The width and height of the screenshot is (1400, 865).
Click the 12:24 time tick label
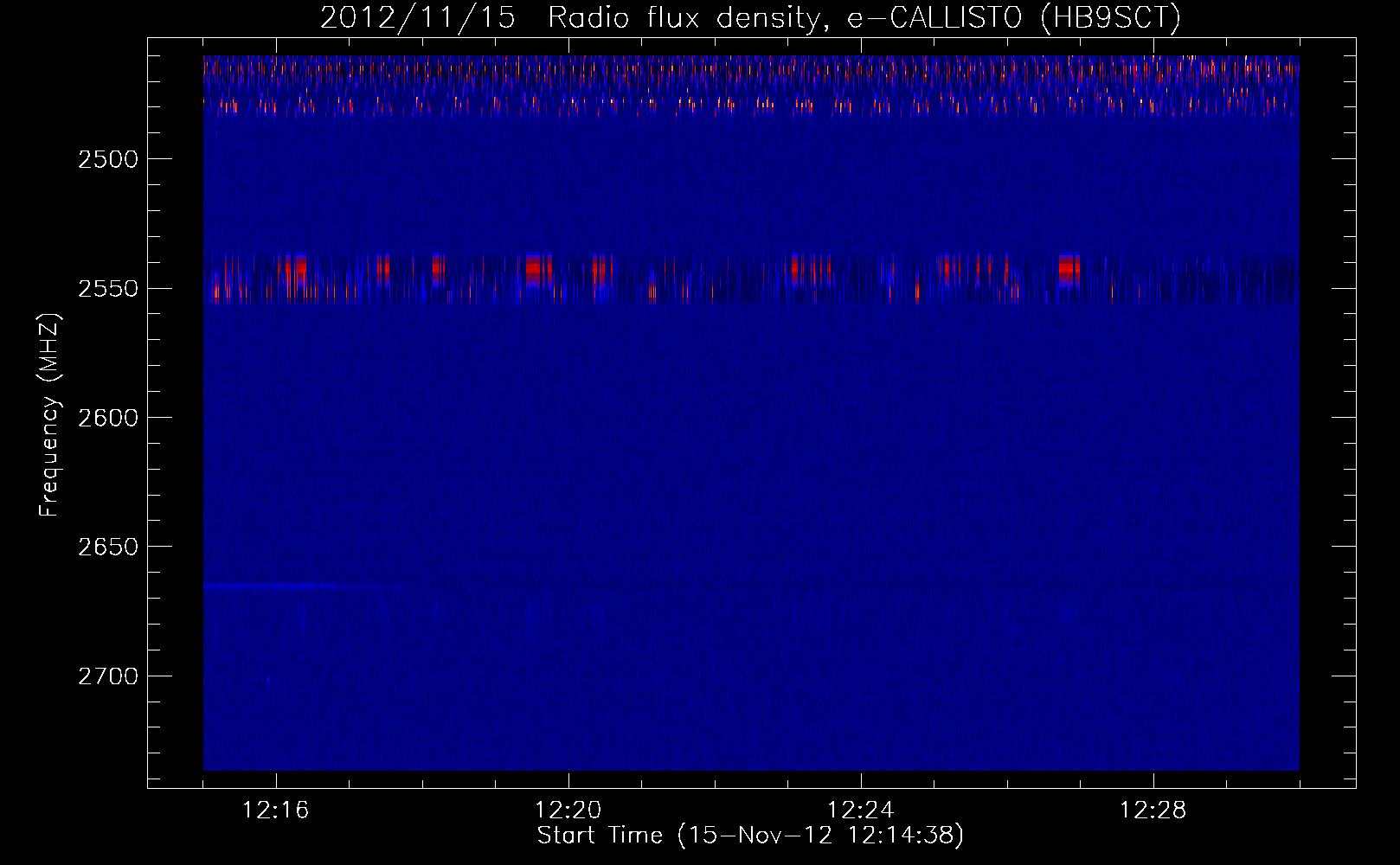(x=861, y=811)
